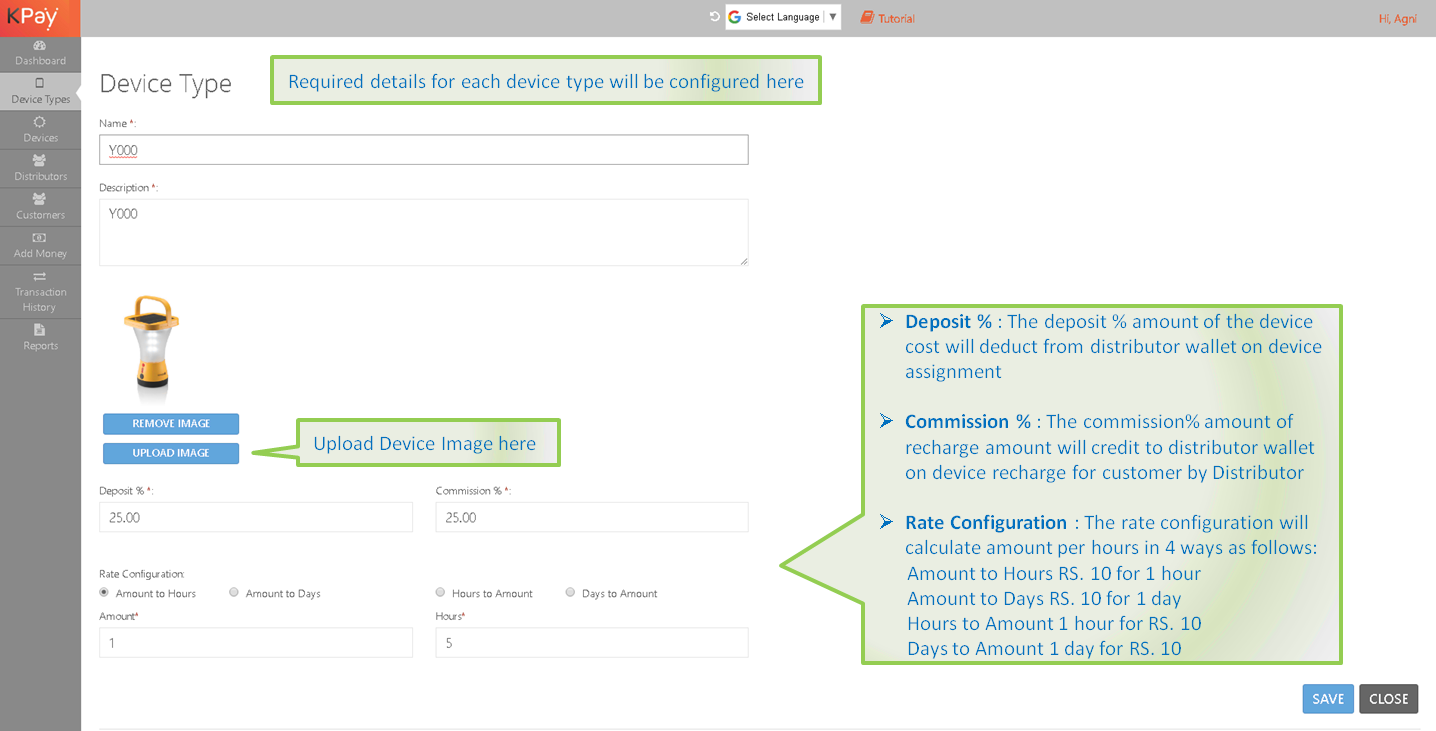Image resolution: width=1436 pixels, height=731 pixels.
Task: Open the Tutorial link in header
Action: tap(888, 18)
